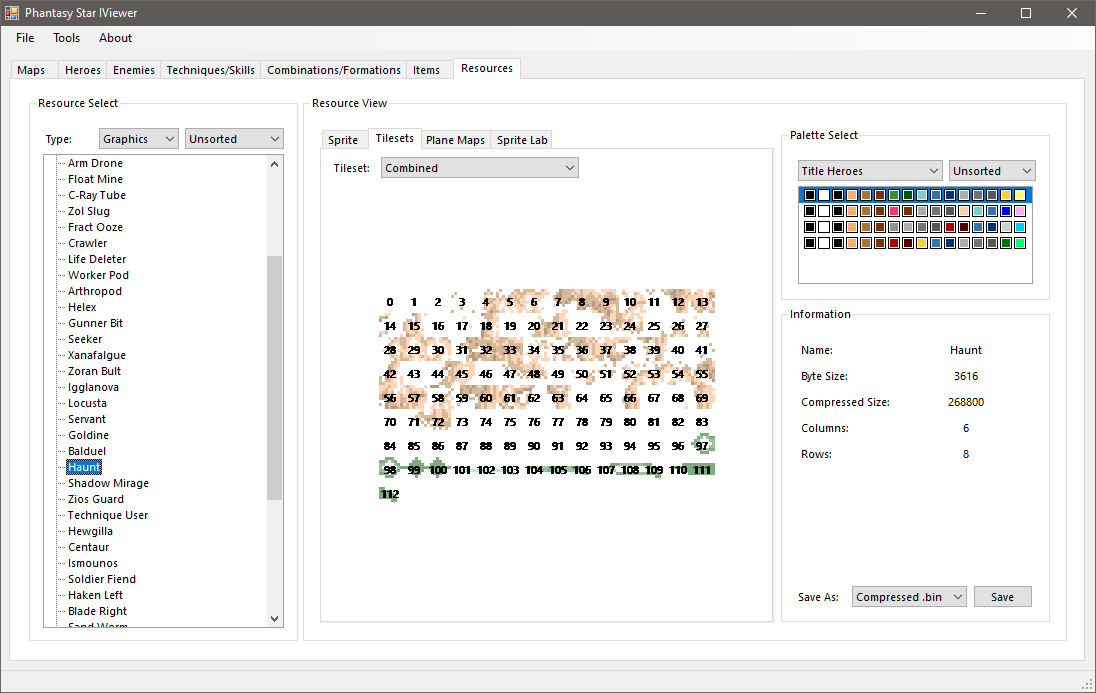Select Igglanova resource
Viewport: 1096px width, 693px height.
click(93, 387)
